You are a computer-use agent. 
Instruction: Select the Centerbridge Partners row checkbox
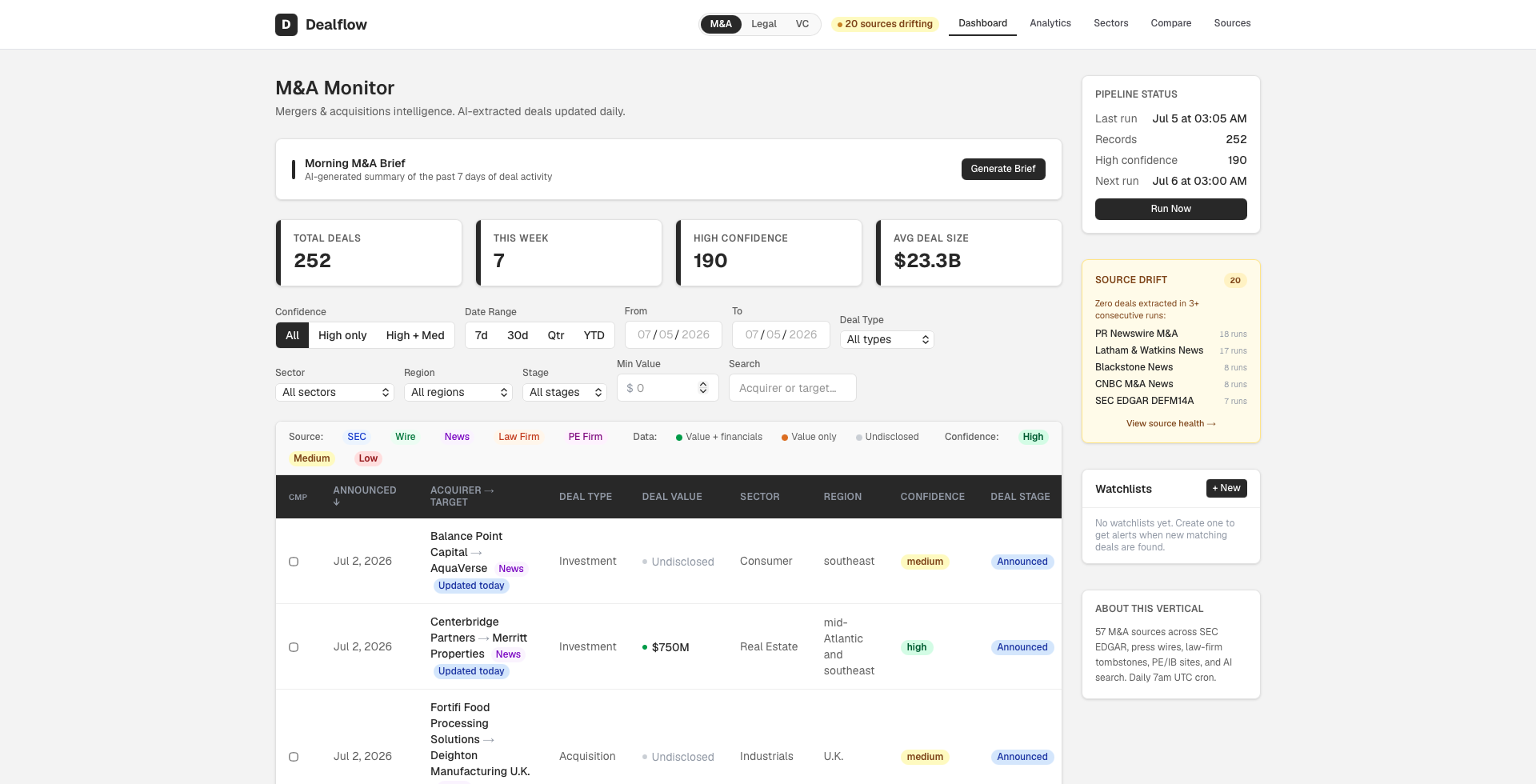point(294,647)
